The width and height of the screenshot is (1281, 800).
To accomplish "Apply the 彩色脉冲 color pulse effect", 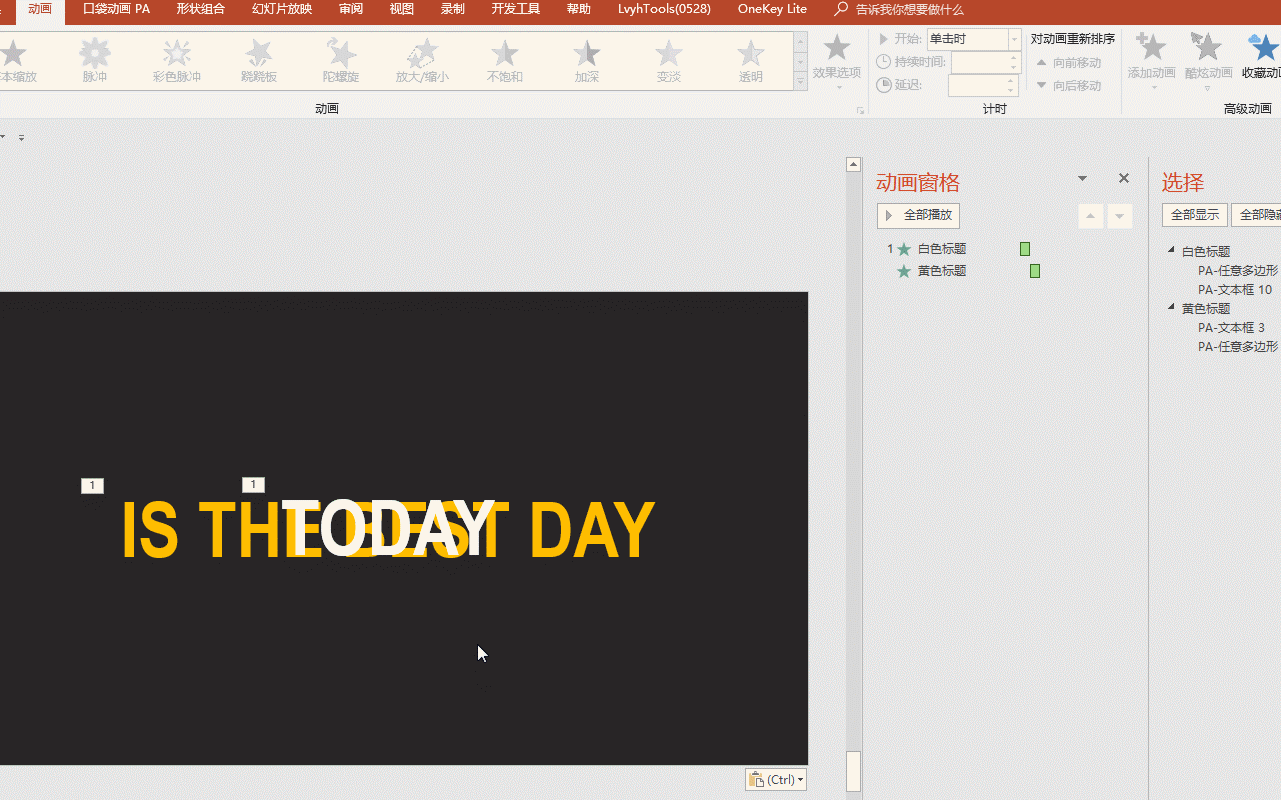I will tap(177, 60).
